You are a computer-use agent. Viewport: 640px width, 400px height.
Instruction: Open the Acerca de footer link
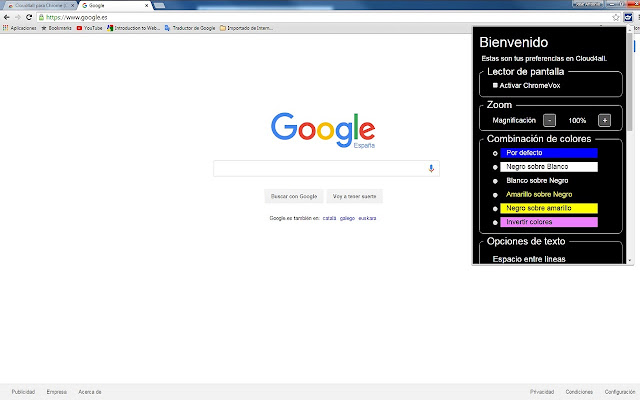pos(90,392)
